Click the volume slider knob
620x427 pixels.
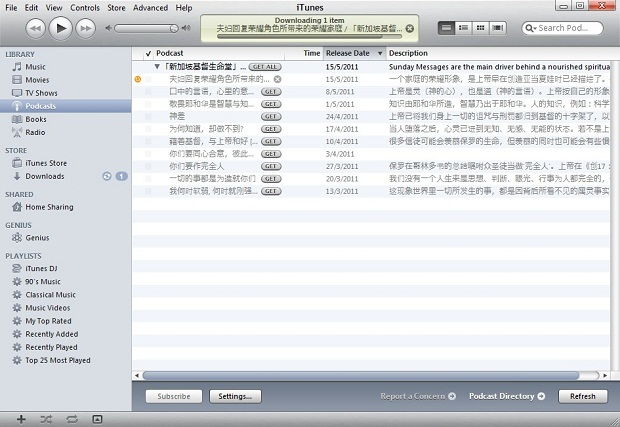click(174, 28)
